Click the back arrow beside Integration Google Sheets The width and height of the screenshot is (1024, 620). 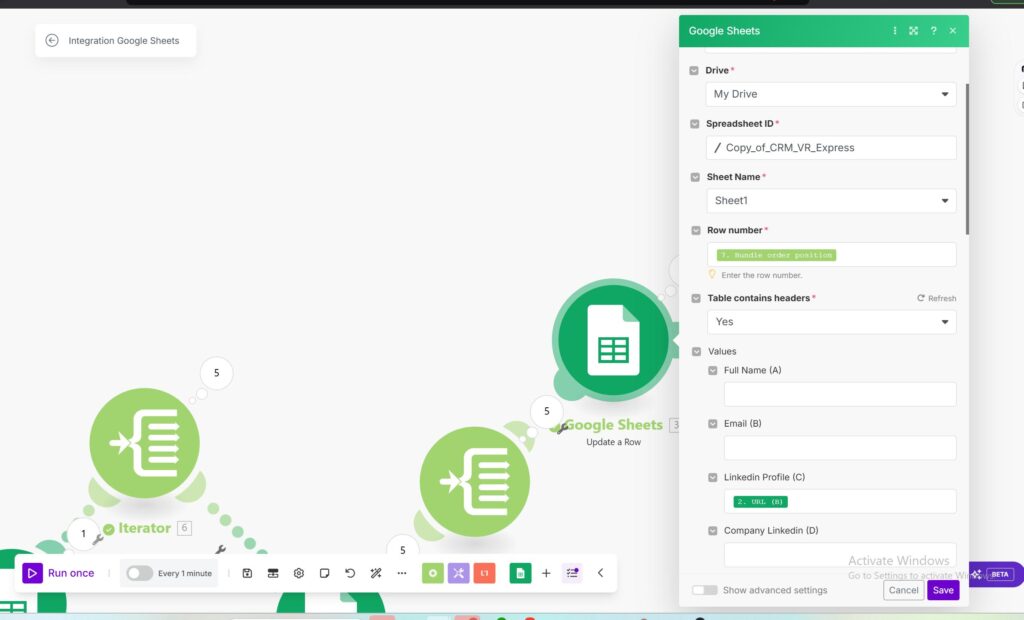tap(52, 41)
